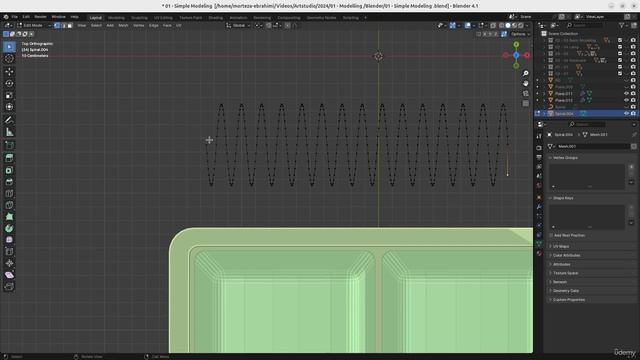Select the Scale tool

[x=9, y=95]
